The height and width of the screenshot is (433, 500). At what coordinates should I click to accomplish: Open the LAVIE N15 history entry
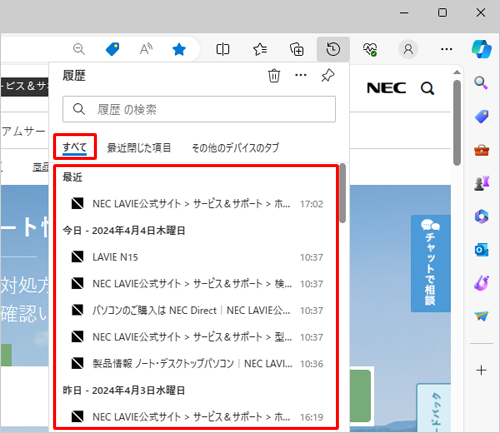pos(197,257)
